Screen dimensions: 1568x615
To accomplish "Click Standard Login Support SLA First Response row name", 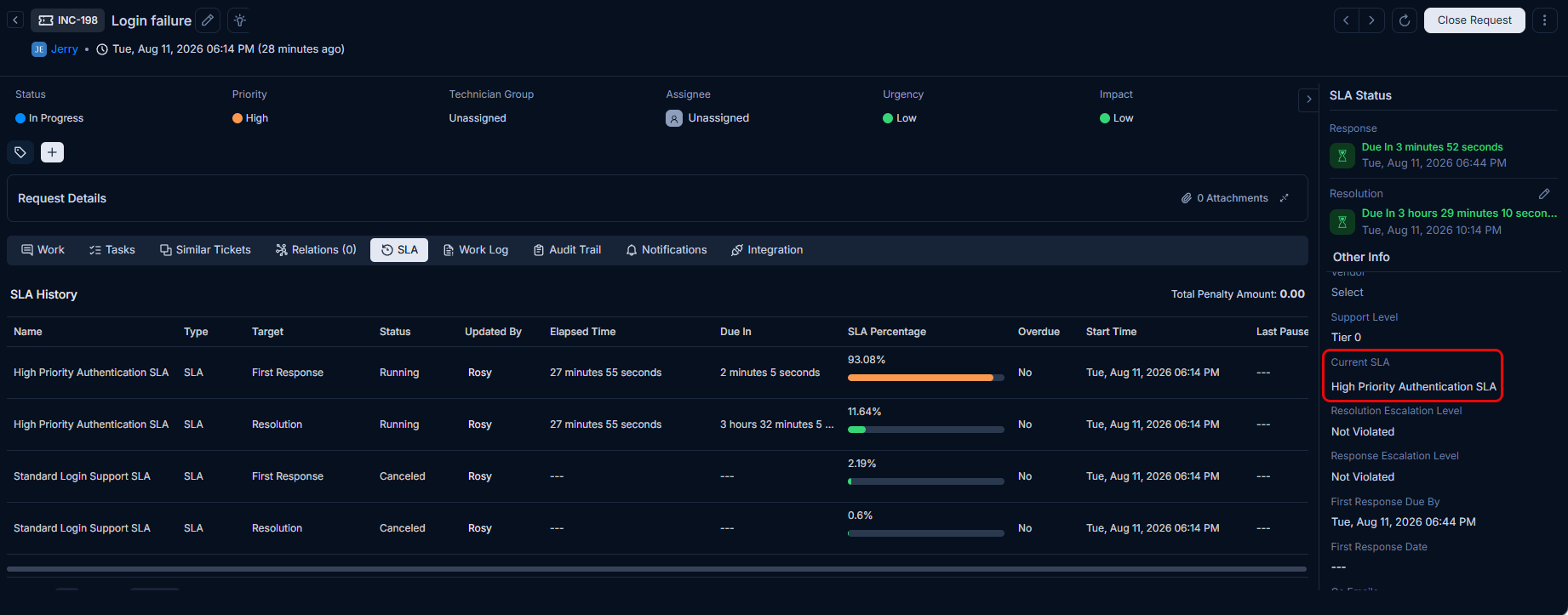I will [x=82, y=476].
